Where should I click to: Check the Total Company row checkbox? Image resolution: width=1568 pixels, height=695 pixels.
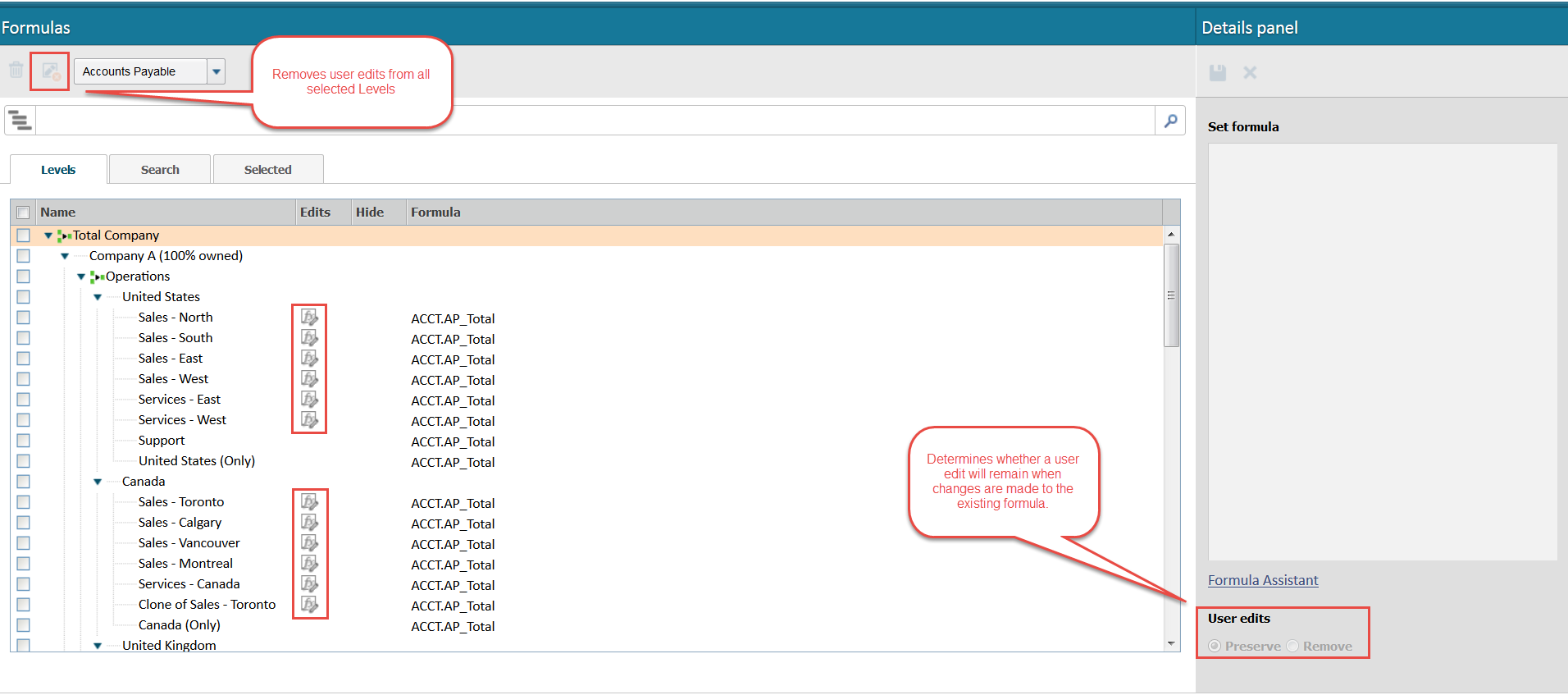point(23,235)
